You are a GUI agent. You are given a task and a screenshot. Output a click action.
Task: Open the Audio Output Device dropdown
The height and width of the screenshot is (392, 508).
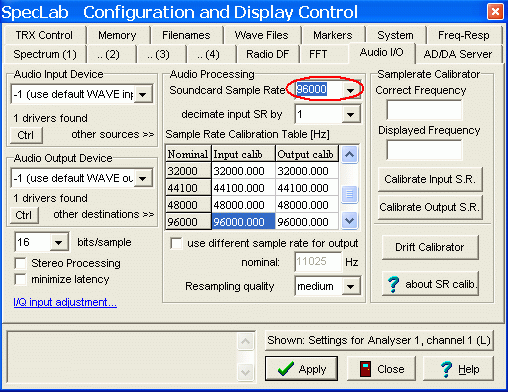(x=143, y=178)
